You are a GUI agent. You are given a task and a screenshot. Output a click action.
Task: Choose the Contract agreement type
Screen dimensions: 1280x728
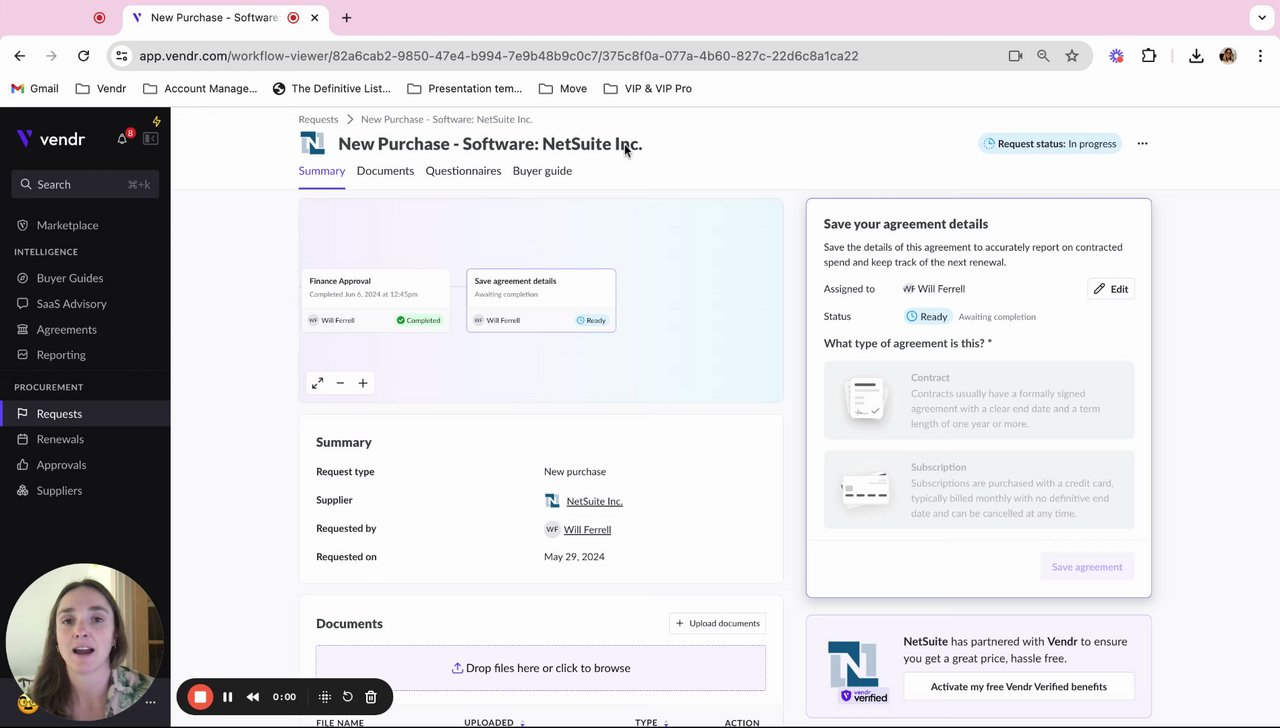979,400
